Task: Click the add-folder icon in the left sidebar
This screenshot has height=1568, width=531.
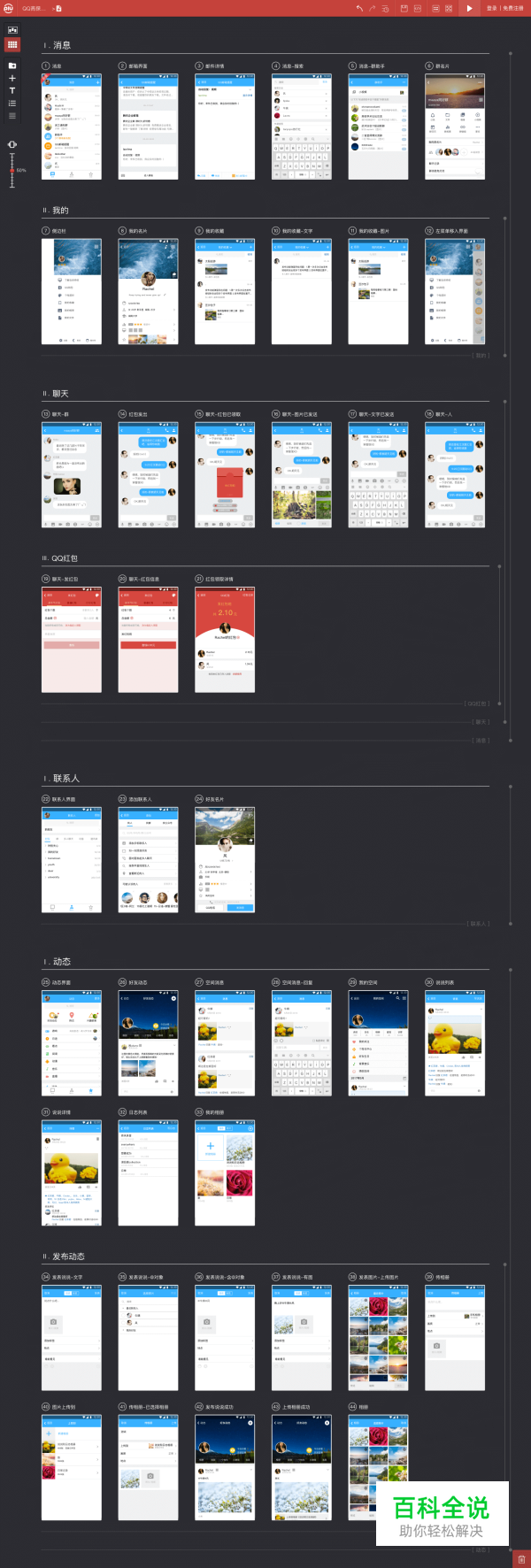Action: click(x=12, y=65)
